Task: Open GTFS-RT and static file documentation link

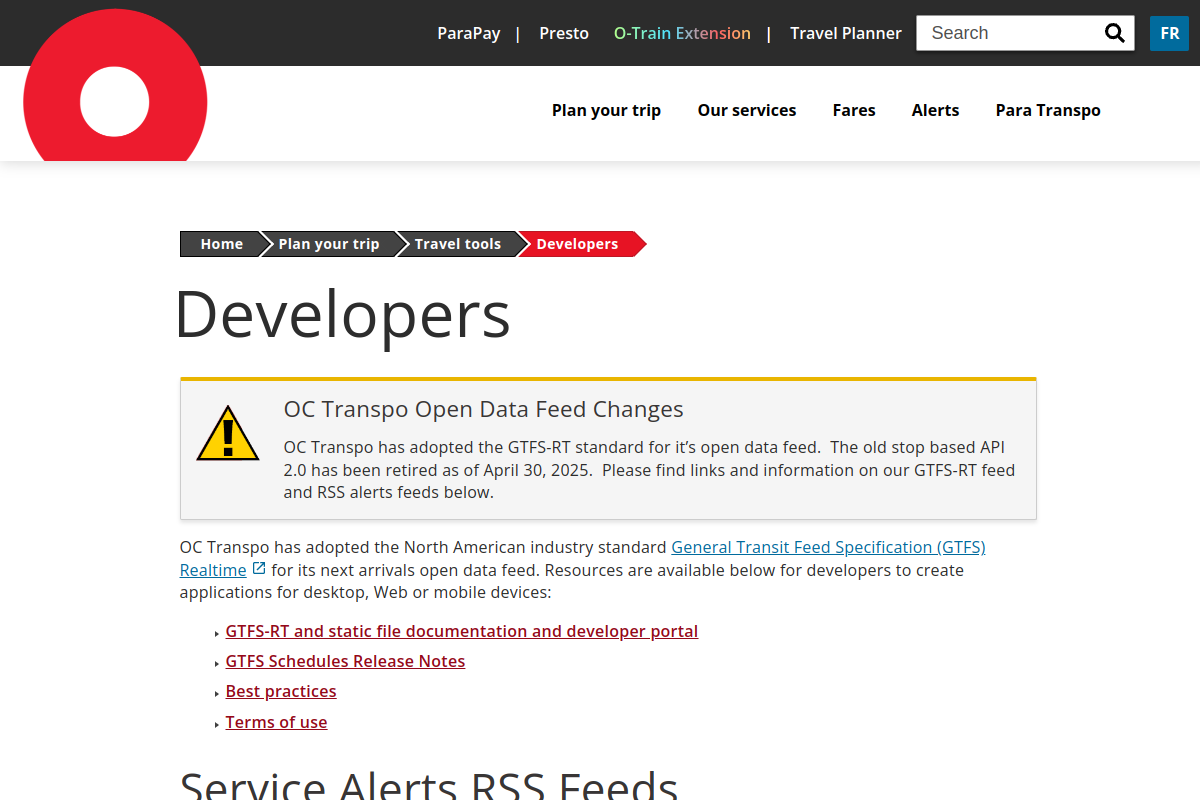Action: point(462,631)
